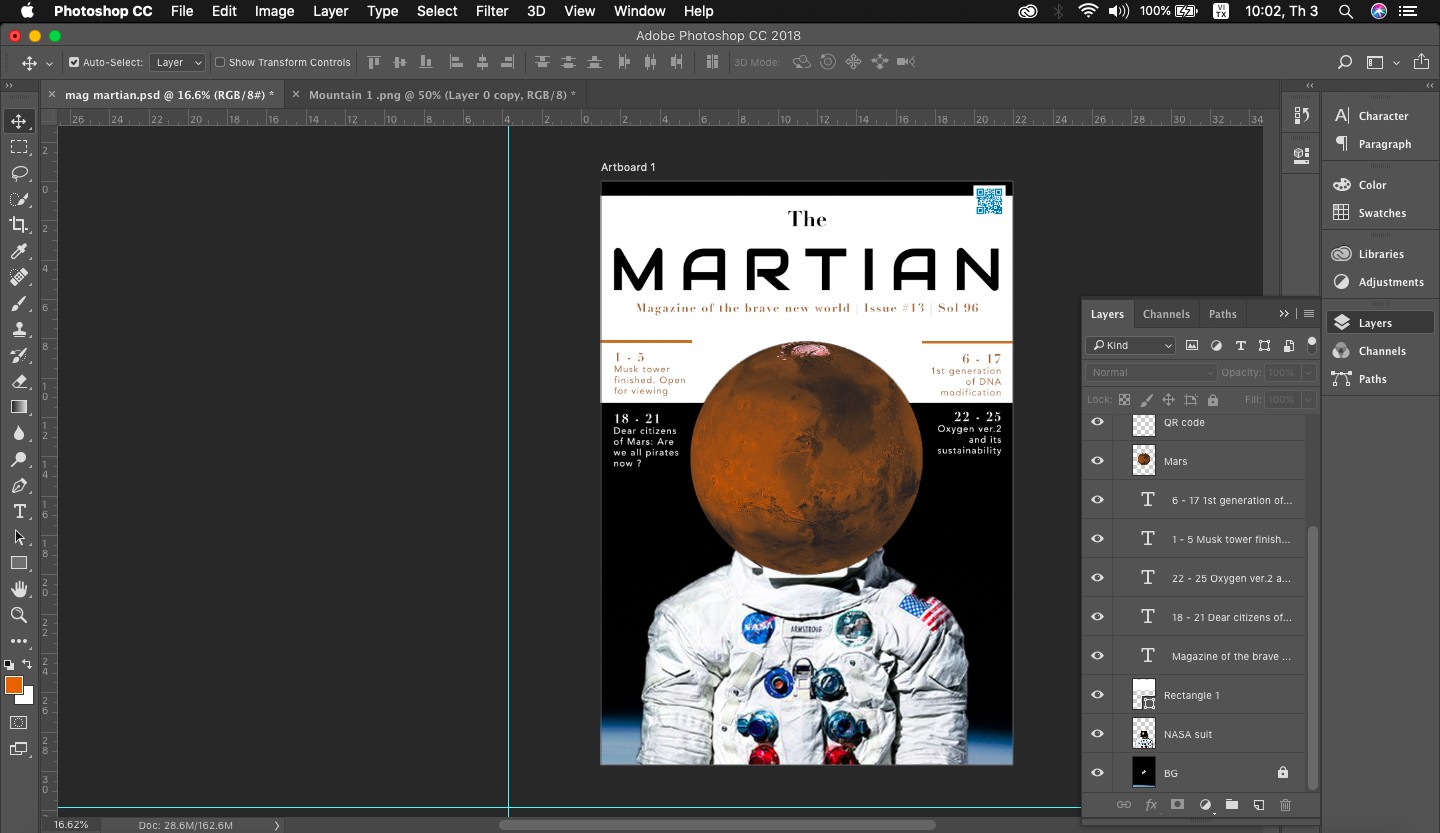Select the Eyedropper tool
The image size is (1440, 833).
pos(19,251)
